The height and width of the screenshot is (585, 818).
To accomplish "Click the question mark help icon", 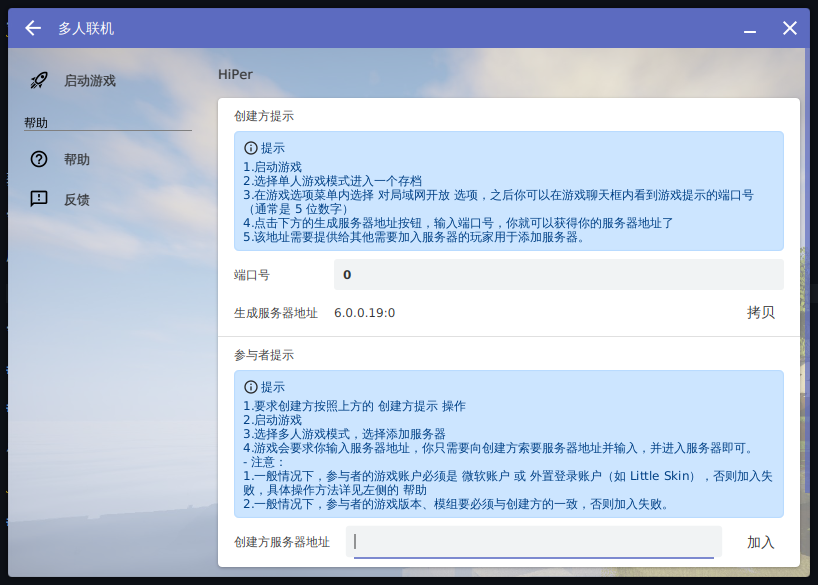I will pos(39,159).
